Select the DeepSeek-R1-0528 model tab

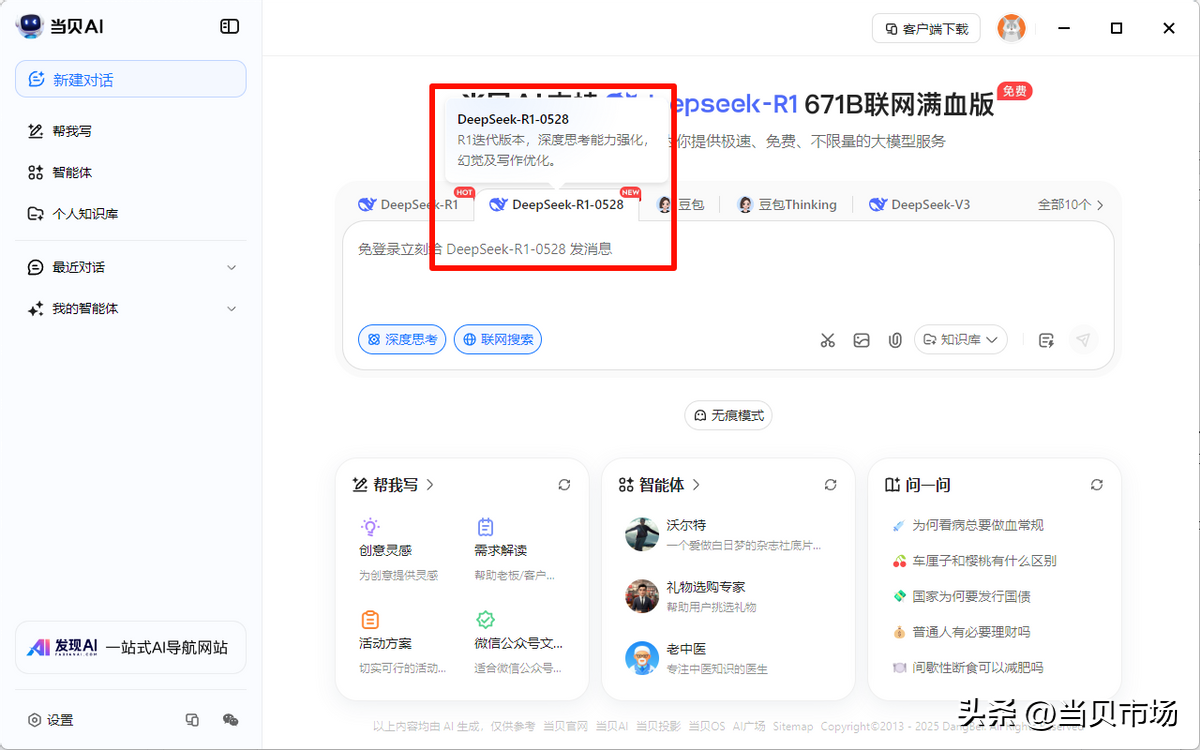coord(557,205)
